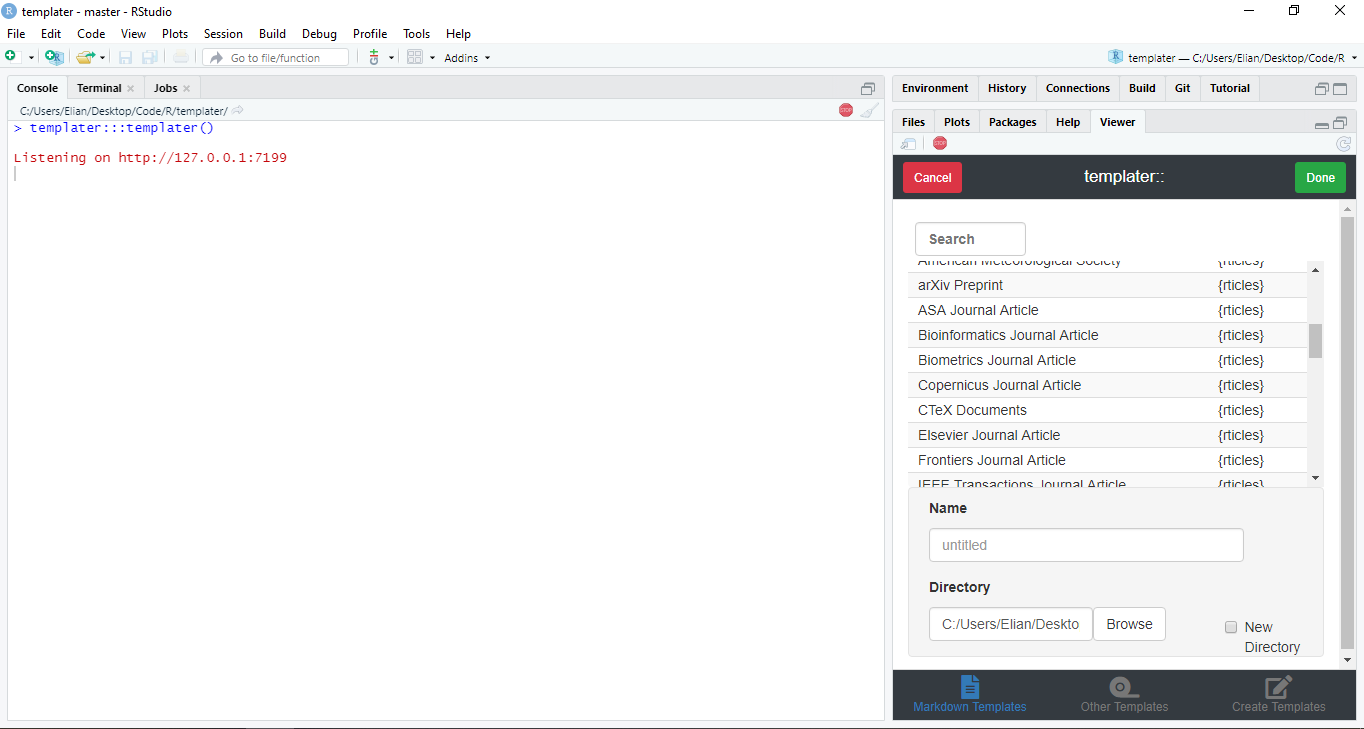Image resolution: width=1364 pixels, height=729 pixels.
Task: Open the Addins dropdown menu
Action: tap(467, 58)
